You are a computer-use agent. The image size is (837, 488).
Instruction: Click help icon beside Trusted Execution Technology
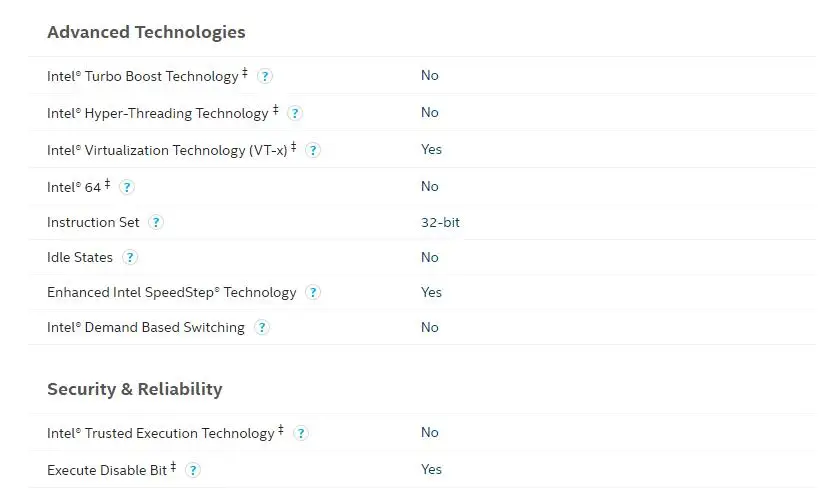(301, 433)
